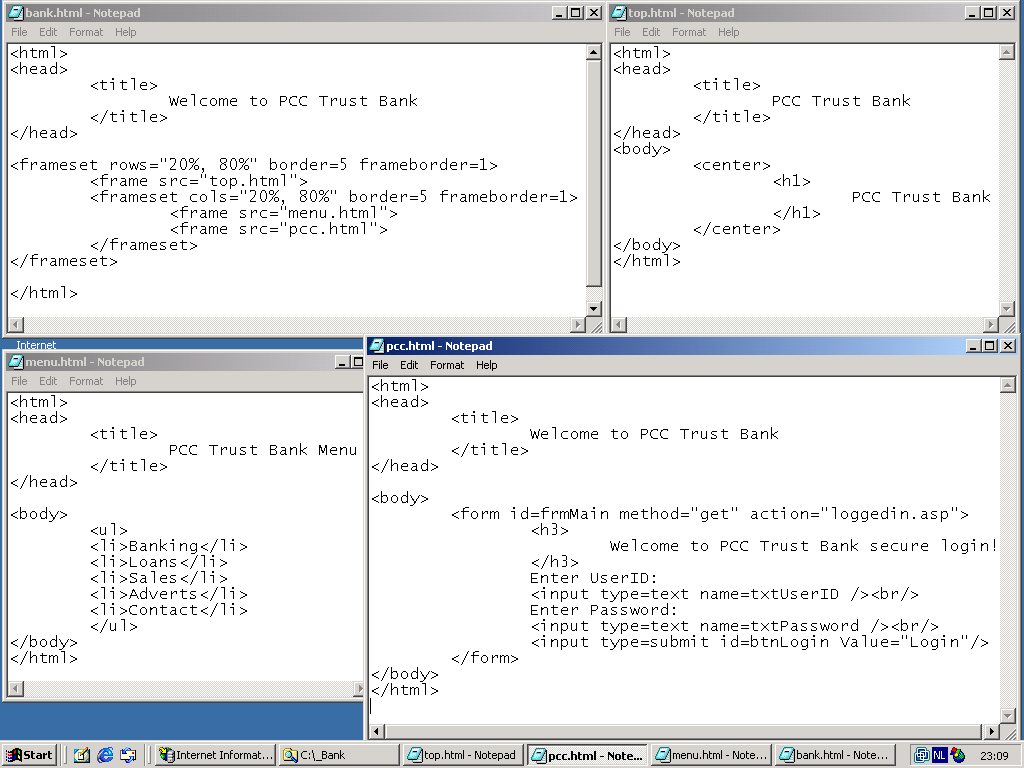Open the Help menu in menu.html Notepad
The height and width of the screenshot is (768, 1024).
126,381
